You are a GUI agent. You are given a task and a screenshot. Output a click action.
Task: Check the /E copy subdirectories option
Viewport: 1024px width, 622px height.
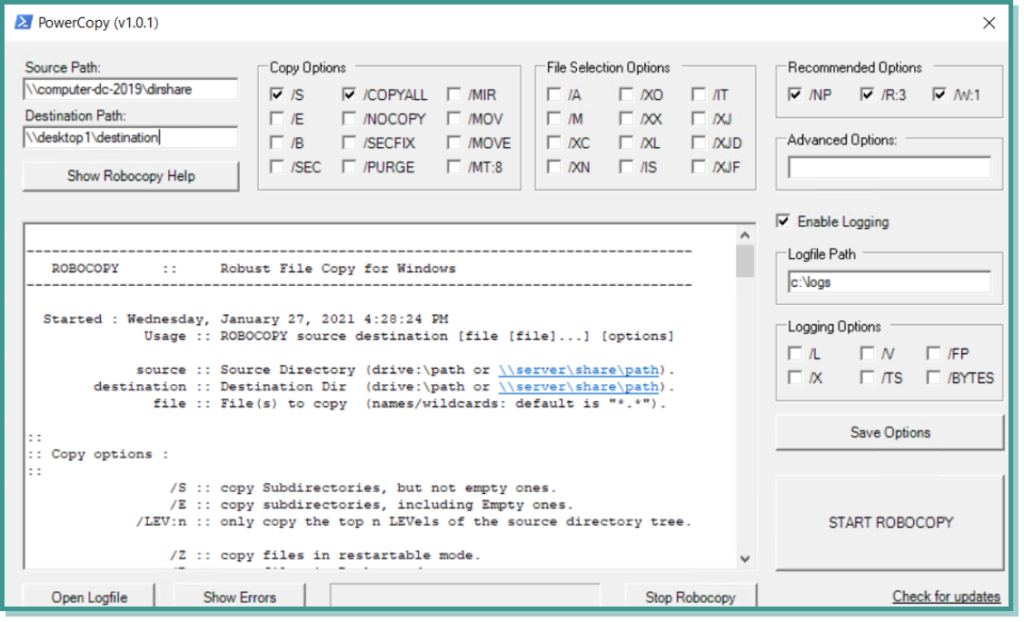tap(276, 118)
